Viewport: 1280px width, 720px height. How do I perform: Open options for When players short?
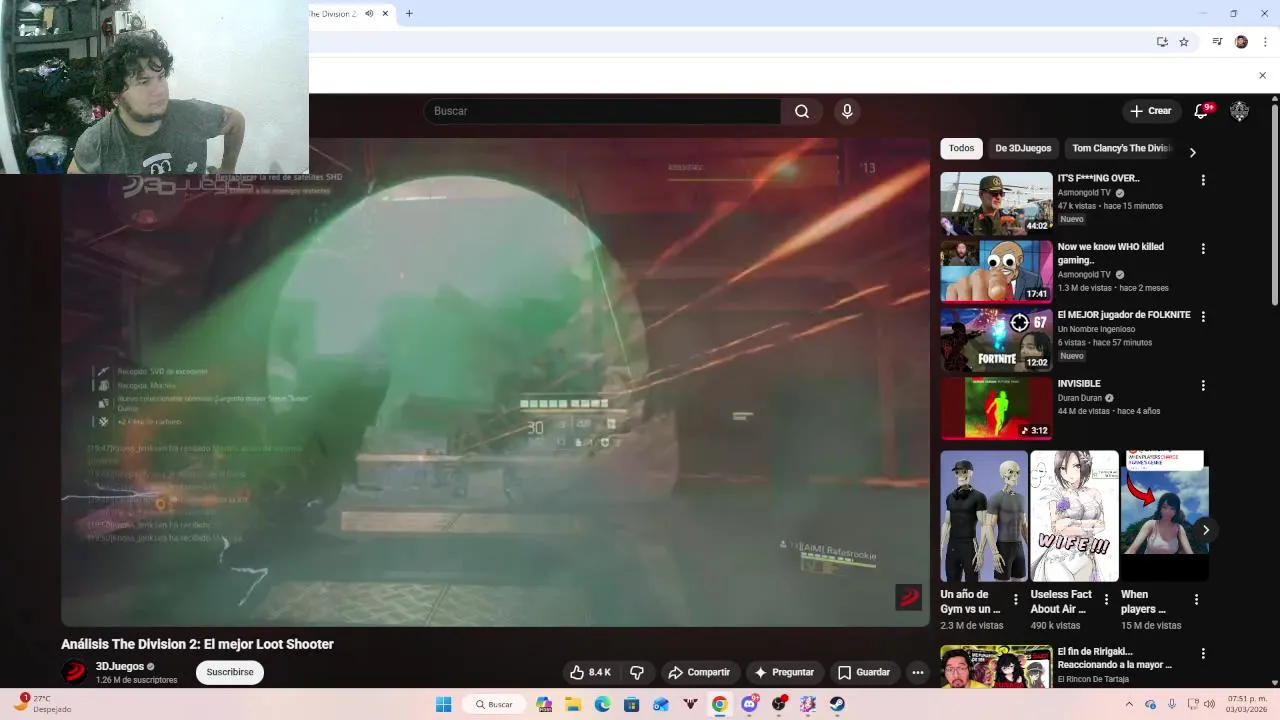coord(1196,600)
